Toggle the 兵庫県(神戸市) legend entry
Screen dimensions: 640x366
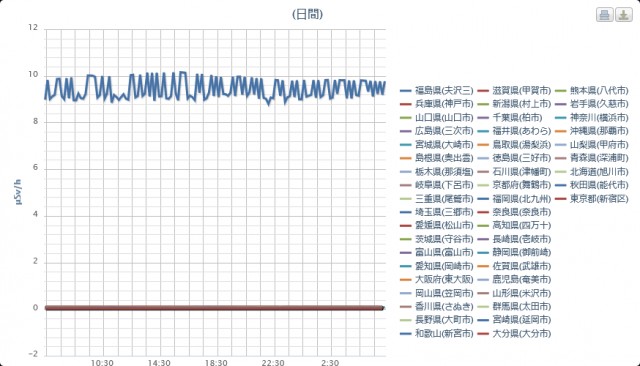pyautogui.click(x=437, y=104)
